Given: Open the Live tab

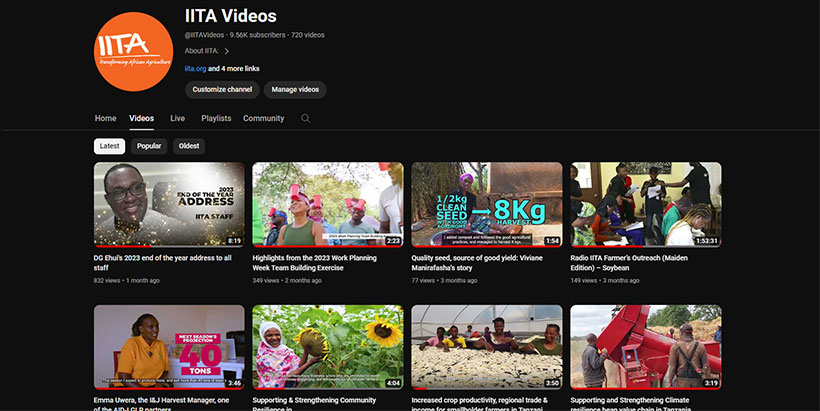Looking at the screenshot, I should coord(177,119).
